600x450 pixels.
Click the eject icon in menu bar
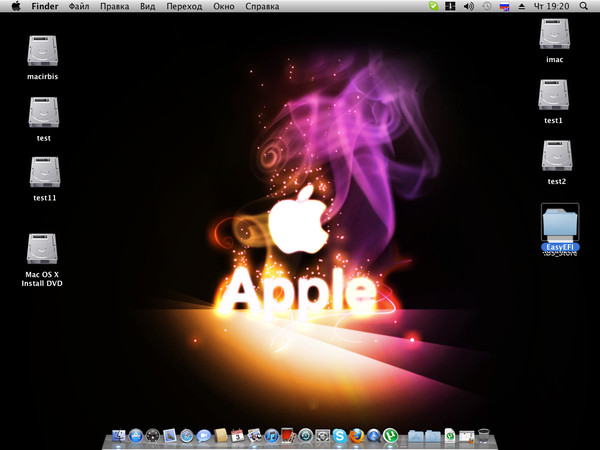(x=521, y=6)
